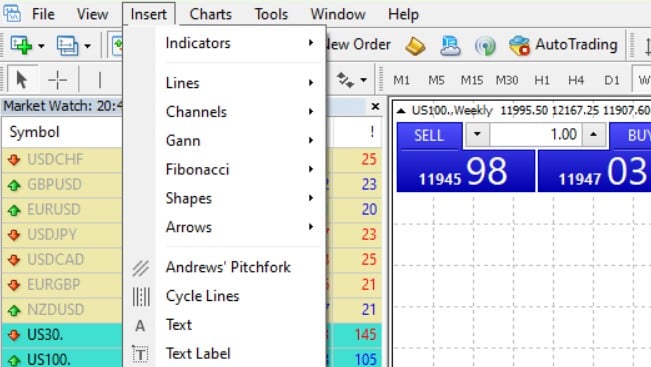Screen dimensions: 651x367
Task: Click the SELL button on chart
Action: (429, 135)
